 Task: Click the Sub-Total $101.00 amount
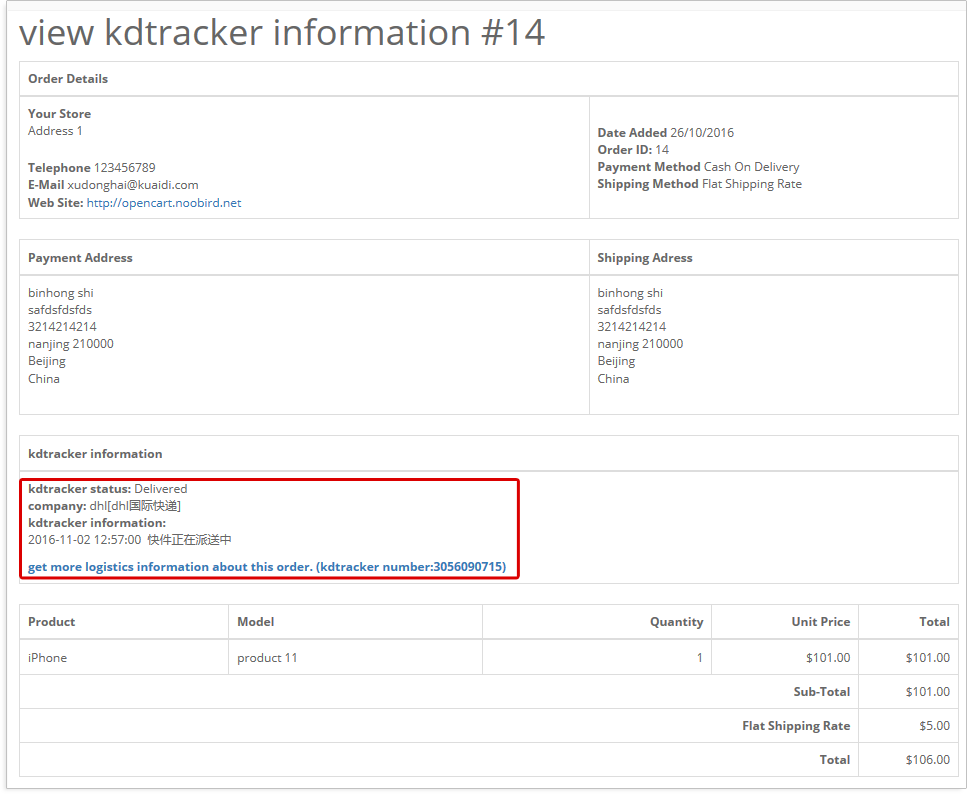click(x=928, y=692)
